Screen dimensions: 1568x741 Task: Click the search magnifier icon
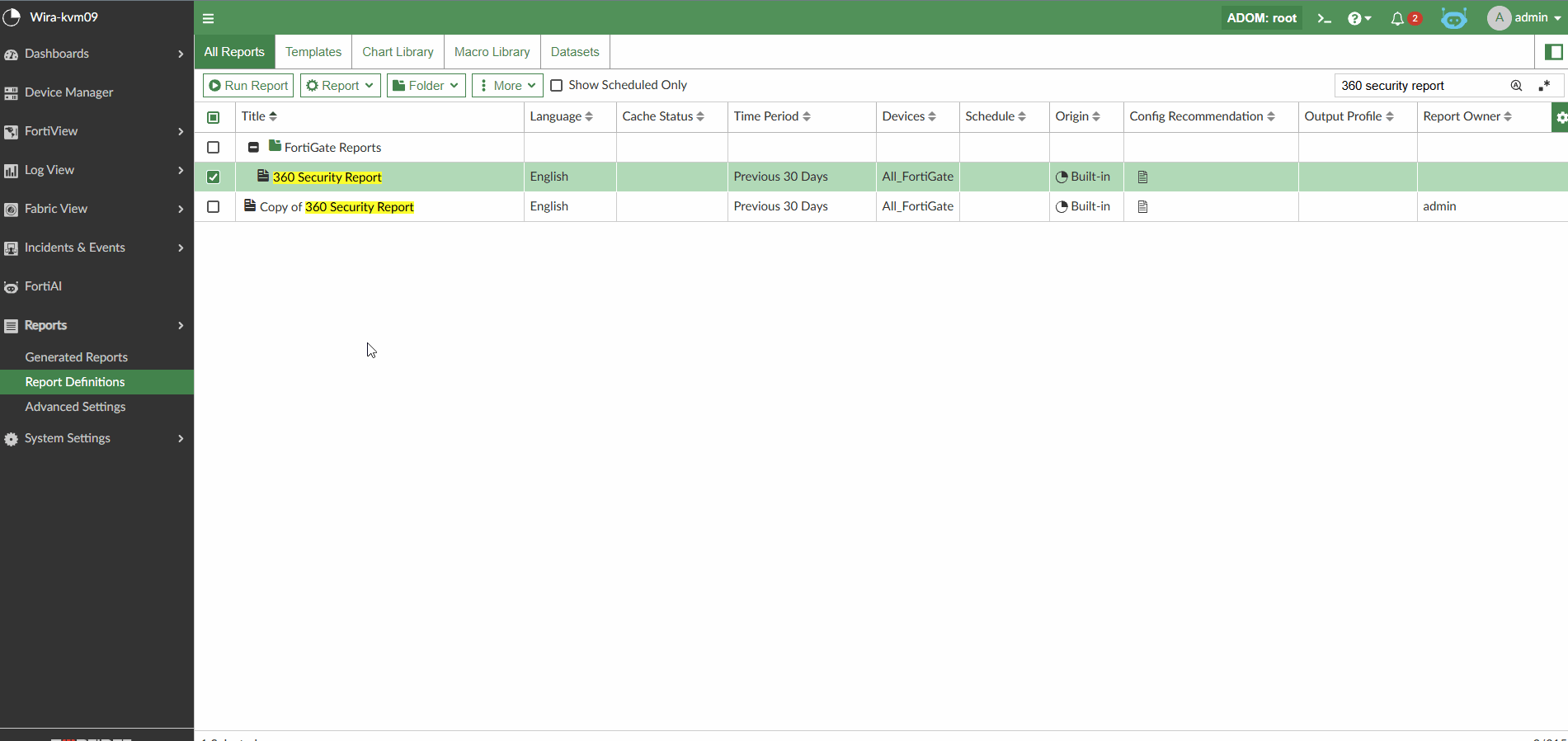coord(1516,86)
